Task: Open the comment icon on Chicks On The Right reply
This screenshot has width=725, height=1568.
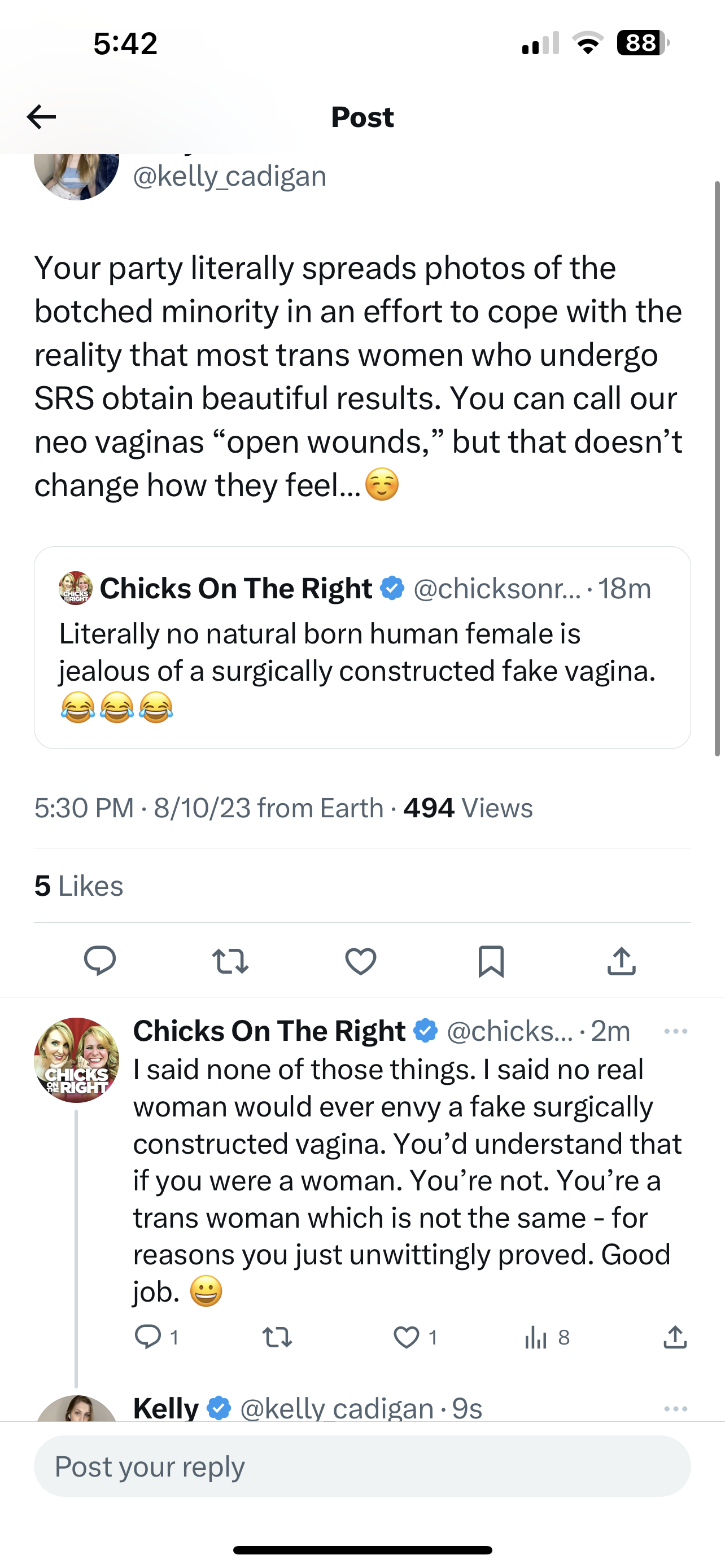Action: coord(147,1337)
